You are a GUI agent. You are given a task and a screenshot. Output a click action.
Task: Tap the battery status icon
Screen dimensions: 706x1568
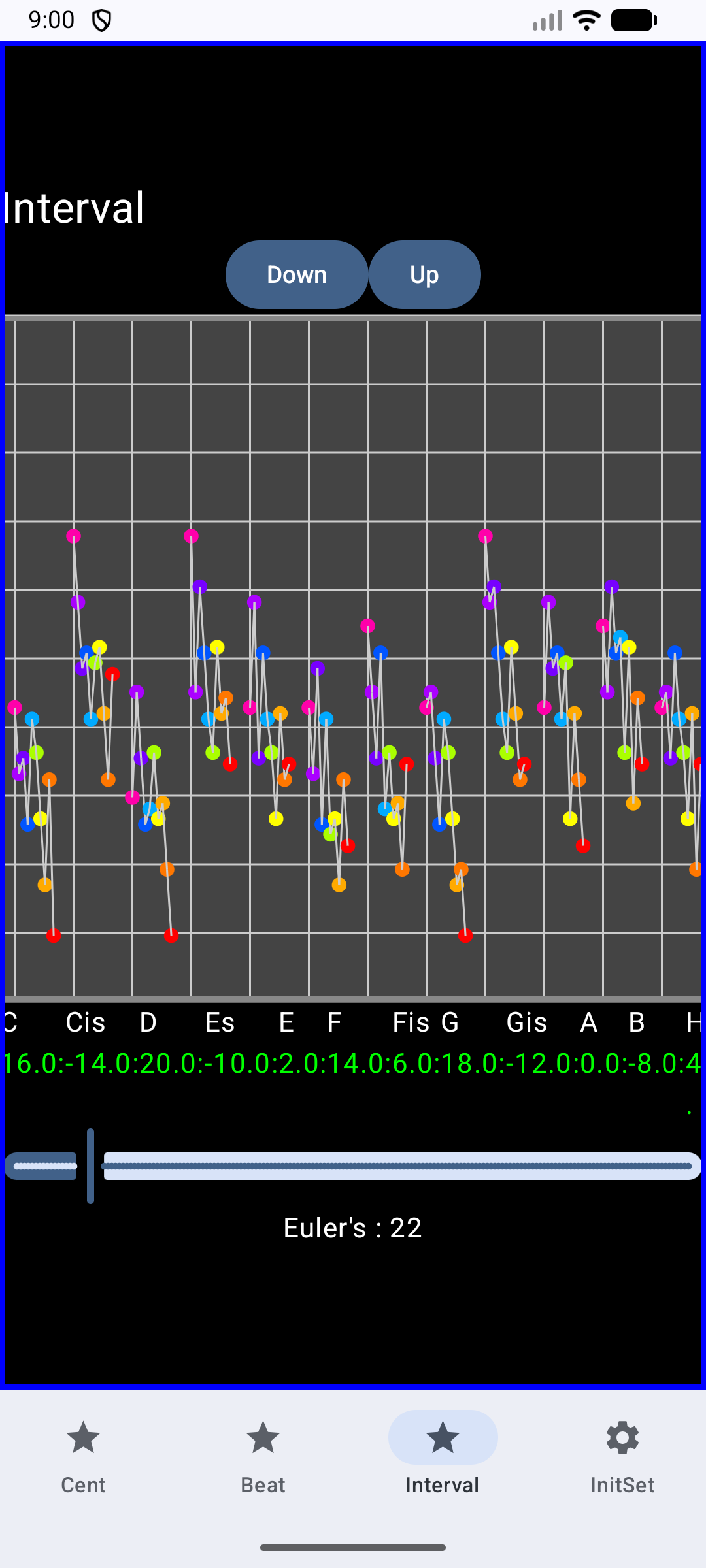pyautogui.click(x=633, y=20)
